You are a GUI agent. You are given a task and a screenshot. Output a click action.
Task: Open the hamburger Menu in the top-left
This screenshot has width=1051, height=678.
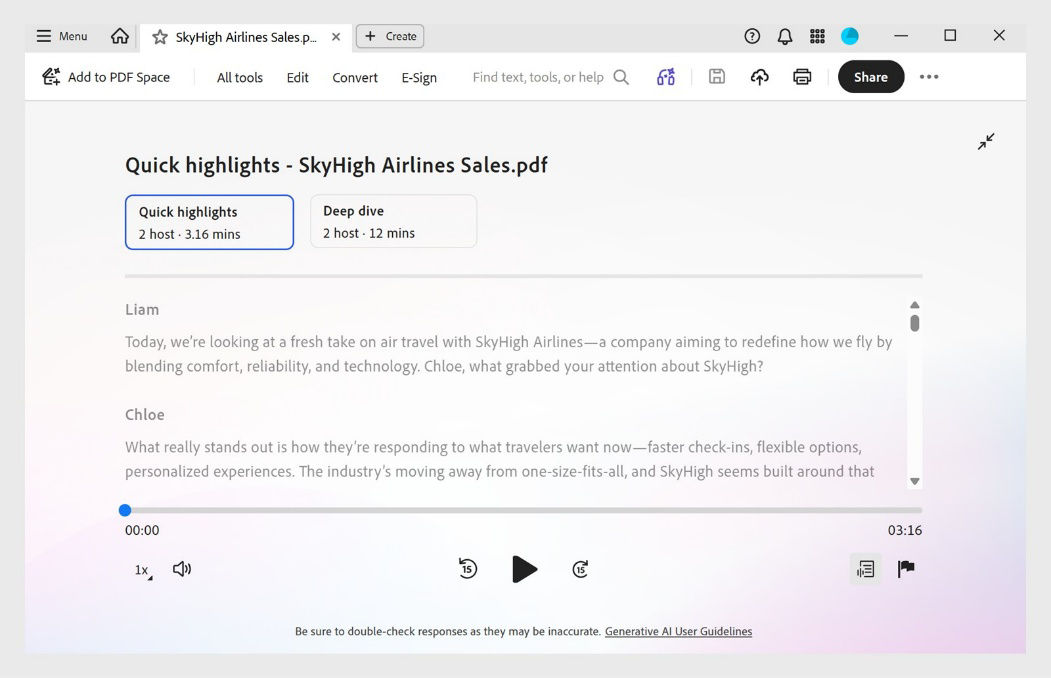[60, 36]
